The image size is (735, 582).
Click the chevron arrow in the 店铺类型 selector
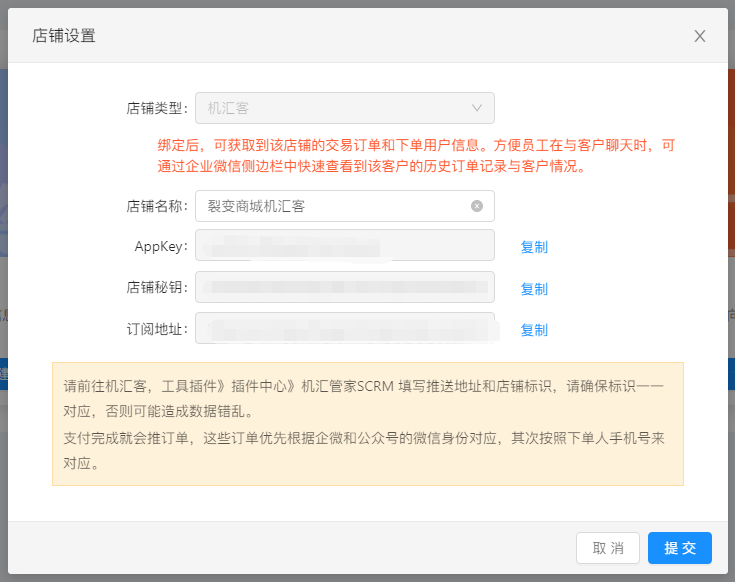[x=477, y=108]
